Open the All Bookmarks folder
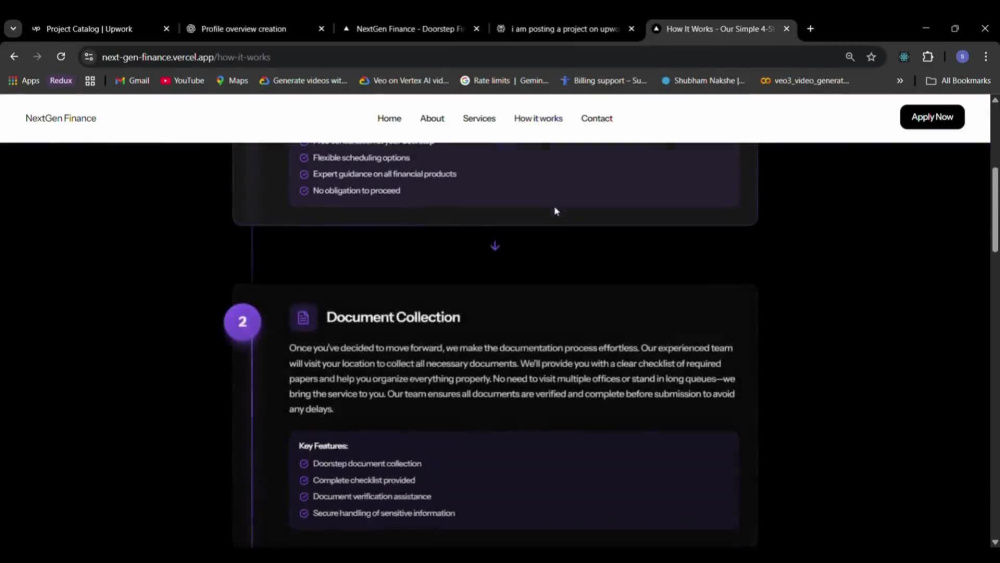Screen dimensions: 1000x563 pyautogui.click(x=958, y=80)
